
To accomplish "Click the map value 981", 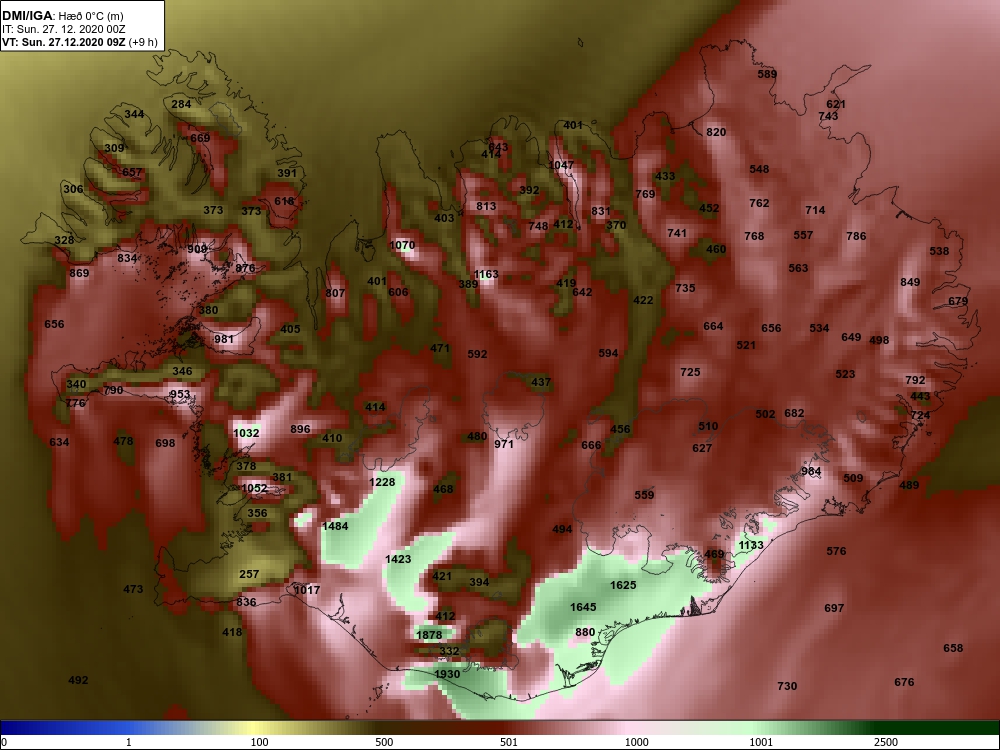I will (224, 339).
